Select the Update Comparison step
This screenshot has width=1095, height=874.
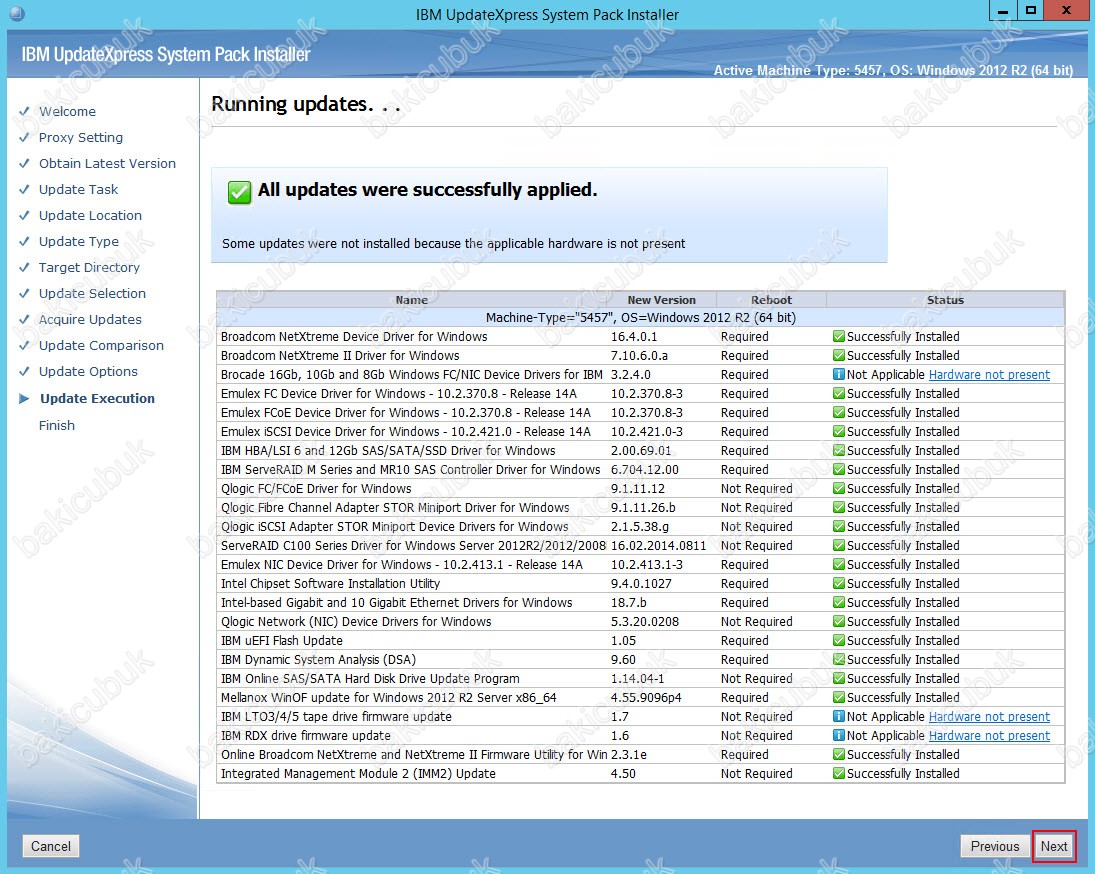[x=101, y=346]
